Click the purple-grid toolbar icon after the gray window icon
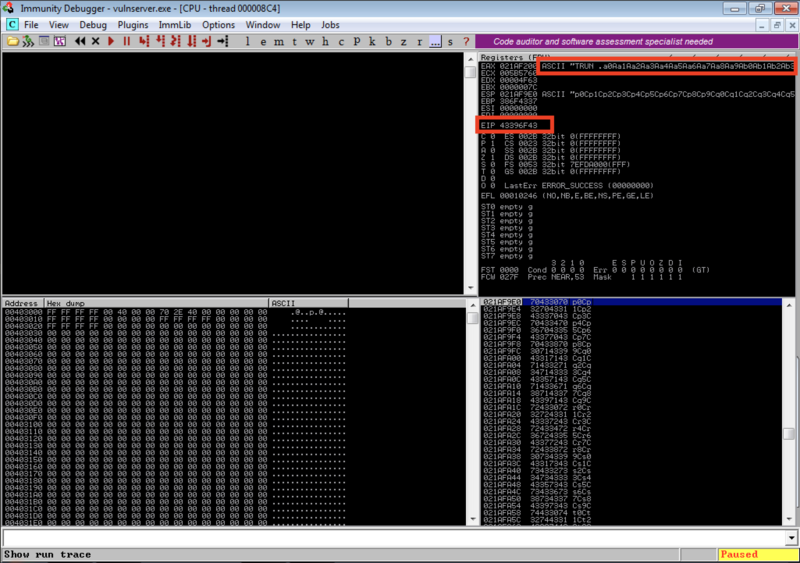800x563 pixels. click(x=60, y=41)
